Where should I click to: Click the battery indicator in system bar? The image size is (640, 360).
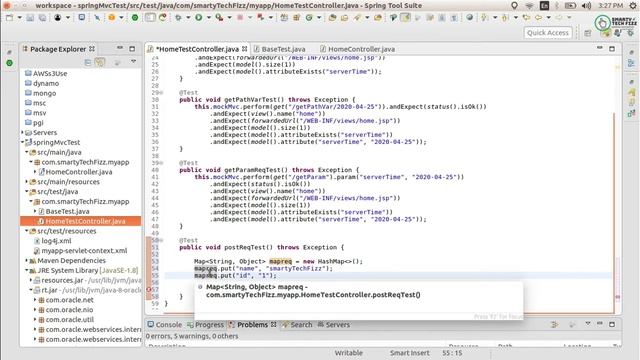pyautogui.click(x=570, y=6)
